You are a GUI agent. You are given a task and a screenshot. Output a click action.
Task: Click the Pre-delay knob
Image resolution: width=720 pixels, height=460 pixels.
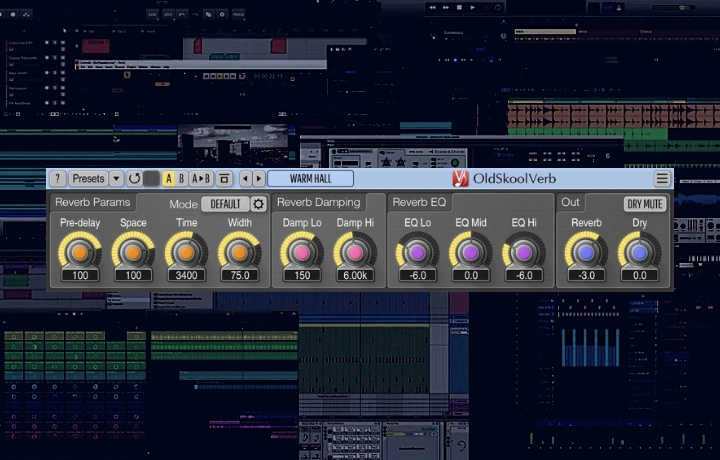80,252
